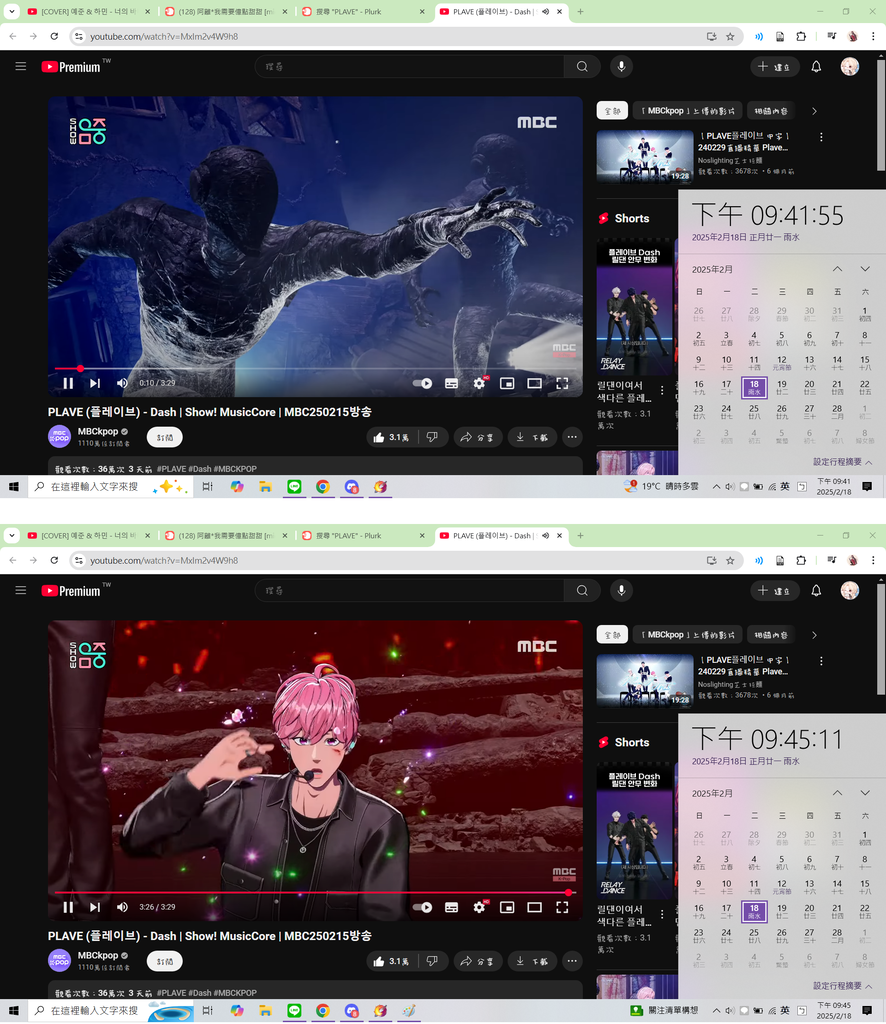The width and height of the screenshot is (886, 1024).
Task: Switch lower player to miniplayer
Action: 507,907
